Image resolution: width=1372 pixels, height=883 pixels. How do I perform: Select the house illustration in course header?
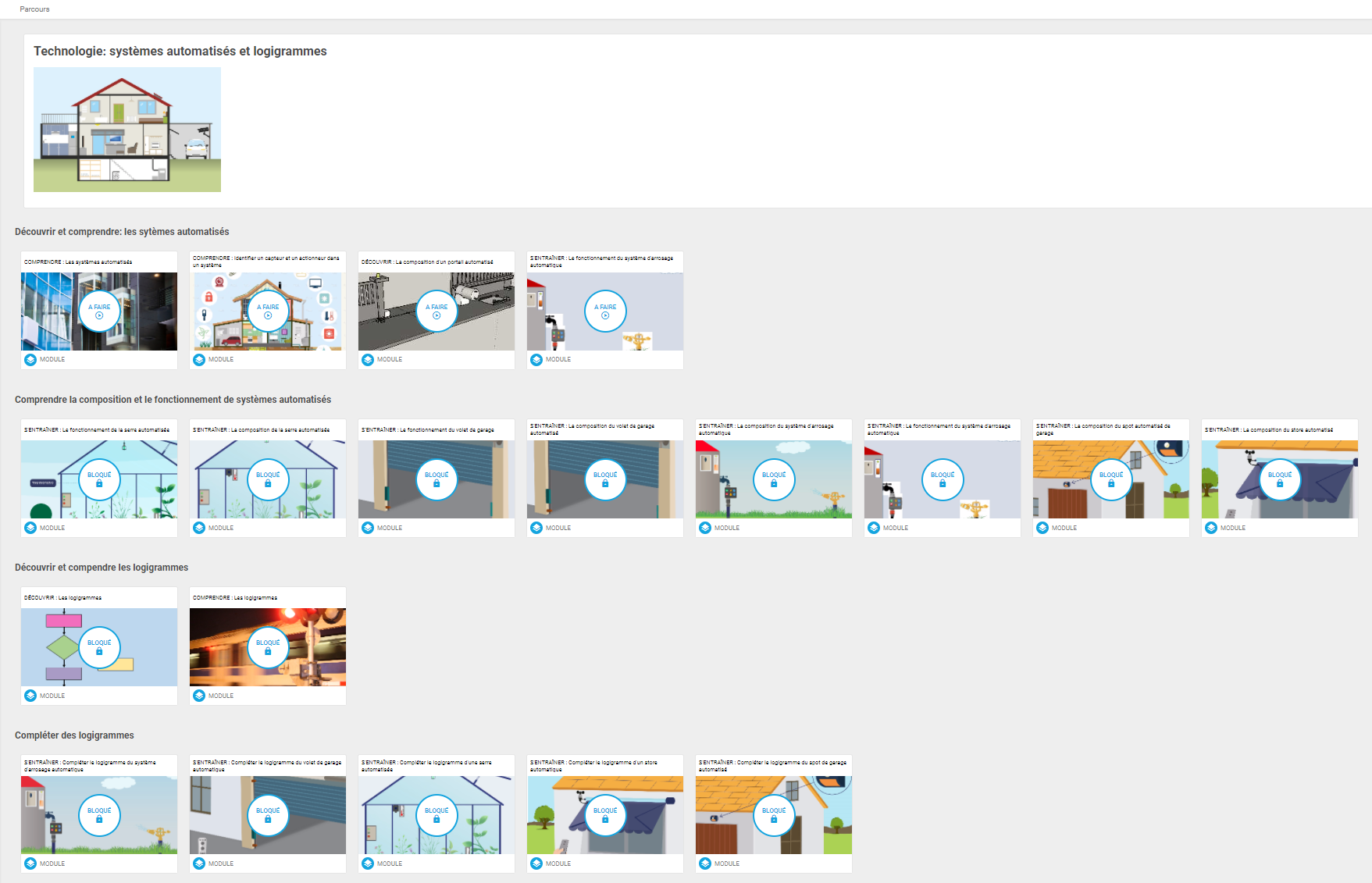tap(127, 130)
